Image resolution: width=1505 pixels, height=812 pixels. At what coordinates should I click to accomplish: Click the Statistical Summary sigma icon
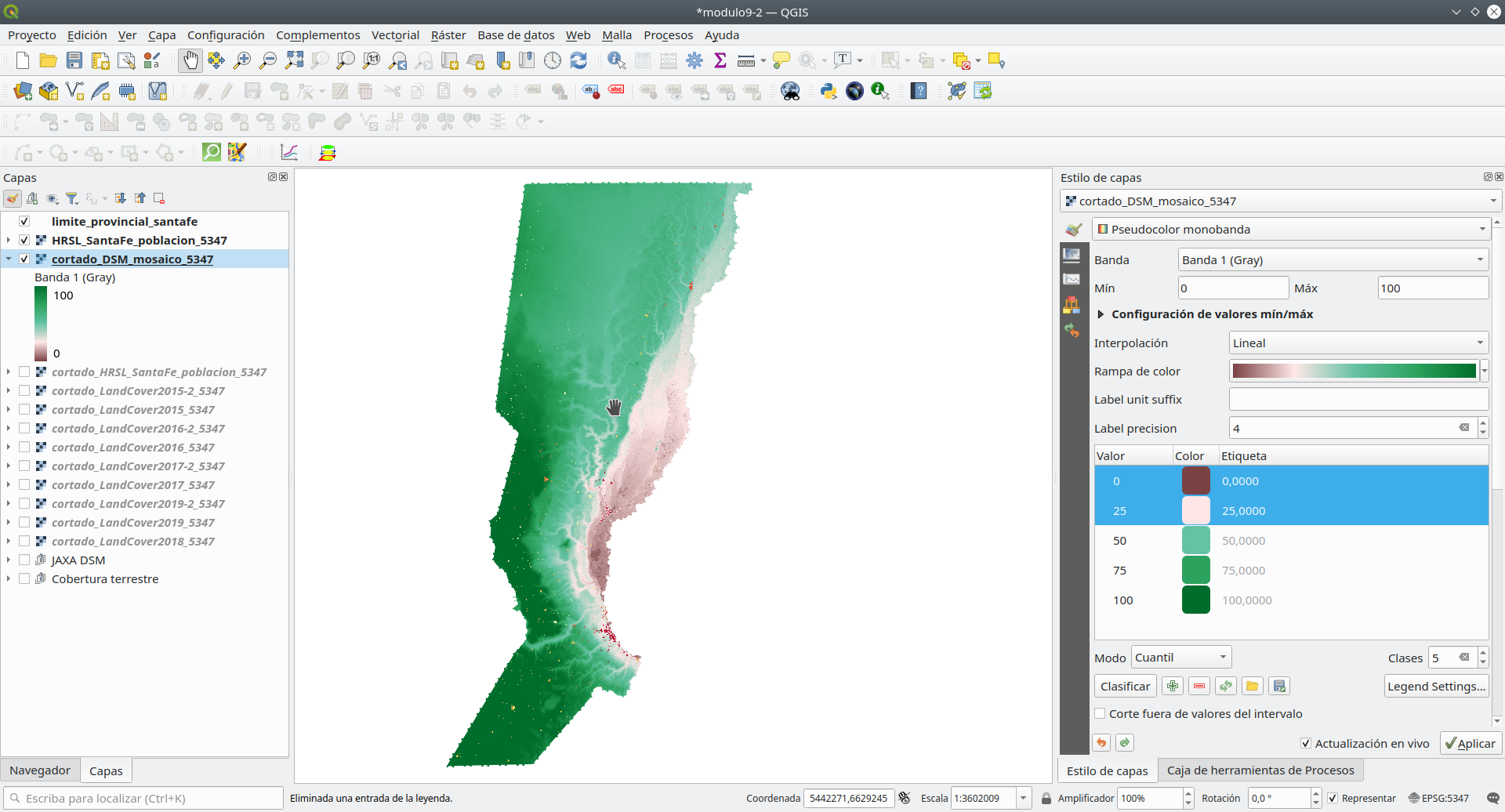coord(720,60)
